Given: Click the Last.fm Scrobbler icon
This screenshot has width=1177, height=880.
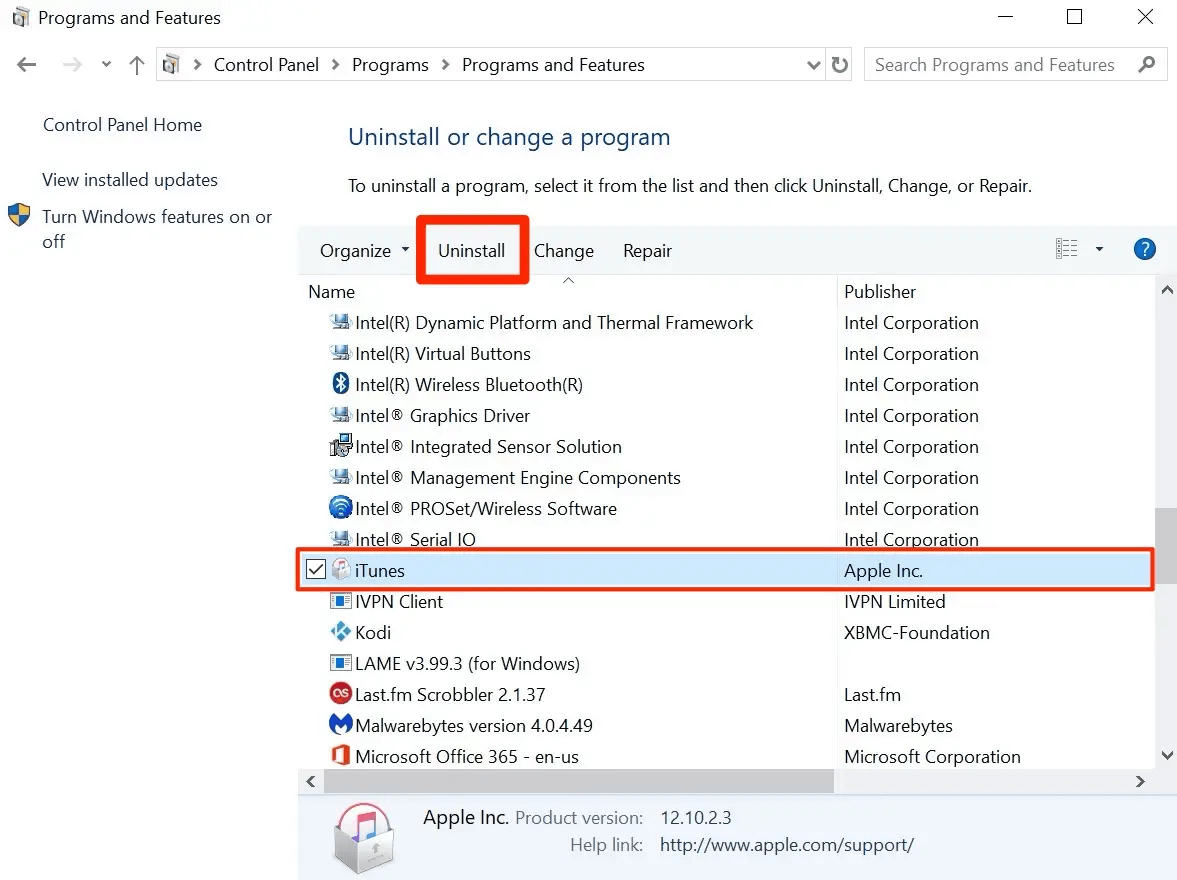Looking at the screenshot, I should pyautogui.click(x=340, y=694).
